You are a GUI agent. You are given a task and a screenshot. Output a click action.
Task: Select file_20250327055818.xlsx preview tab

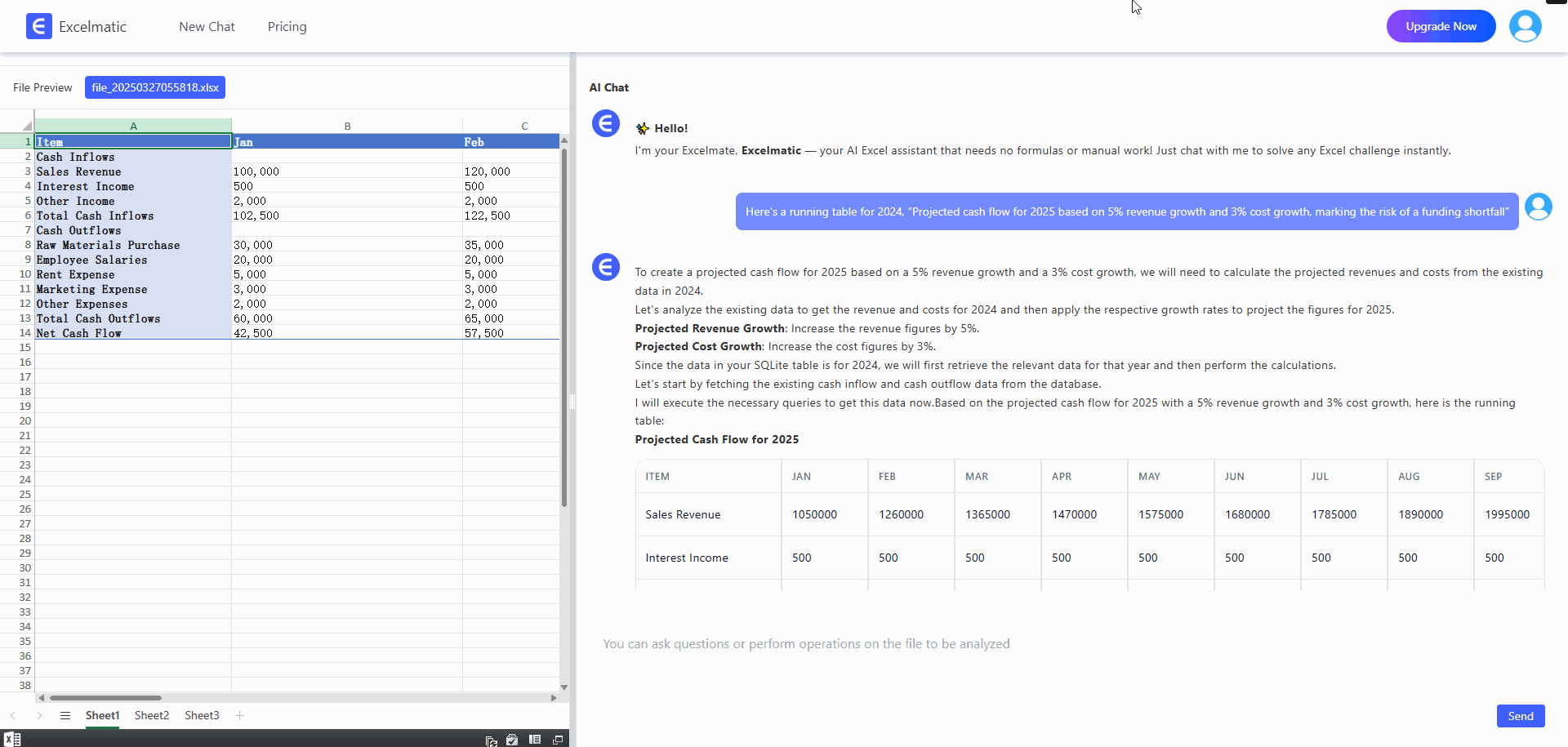pyautogui.click(x=155, y=87)
